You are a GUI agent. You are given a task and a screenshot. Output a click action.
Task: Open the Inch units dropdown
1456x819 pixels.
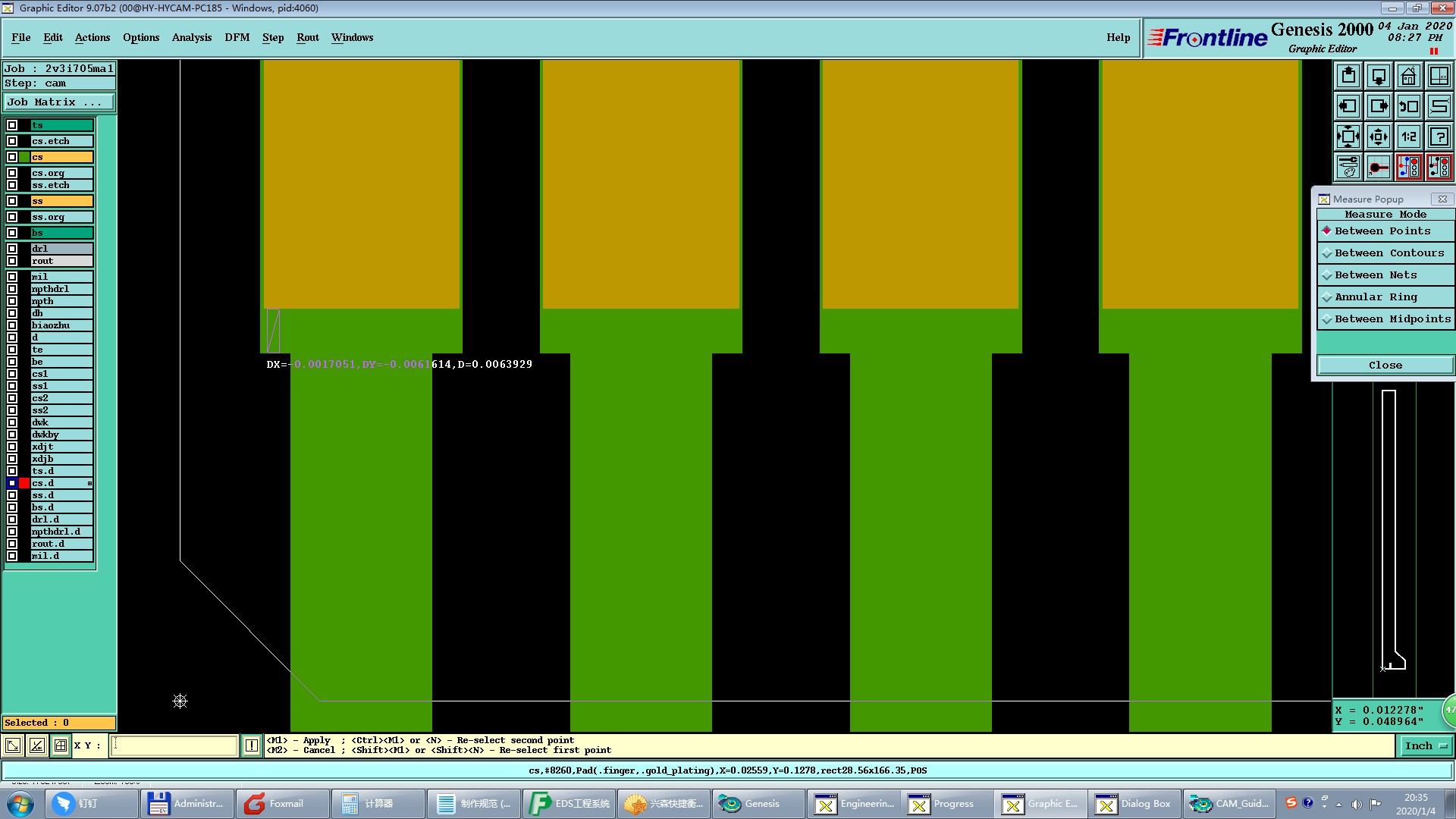[x=1426, y=746]
